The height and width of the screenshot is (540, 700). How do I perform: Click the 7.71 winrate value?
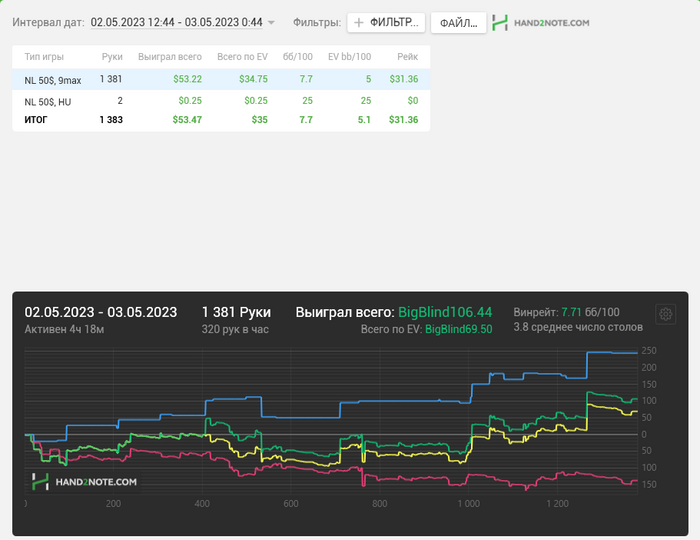click(571, 312)
